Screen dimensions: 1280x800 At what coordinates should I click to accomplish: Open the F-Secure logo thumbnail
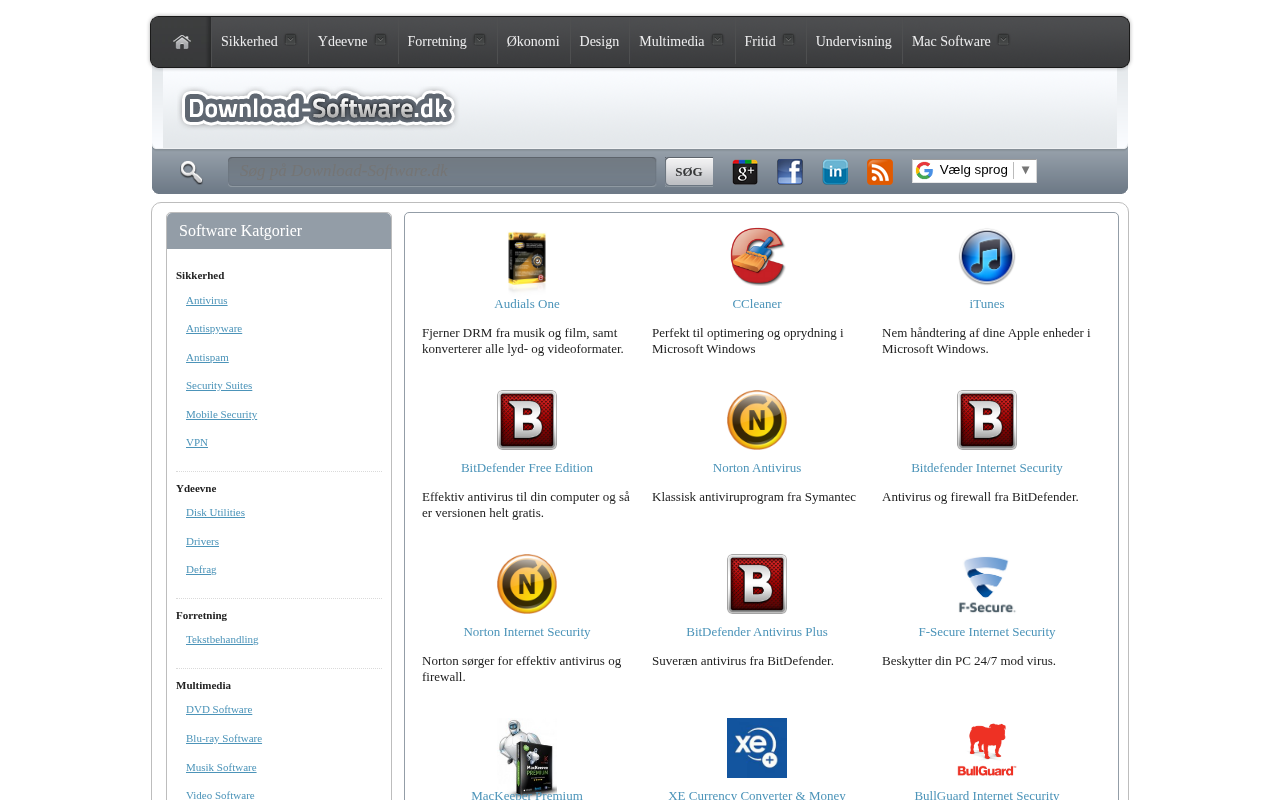click(x=987, y=584)
